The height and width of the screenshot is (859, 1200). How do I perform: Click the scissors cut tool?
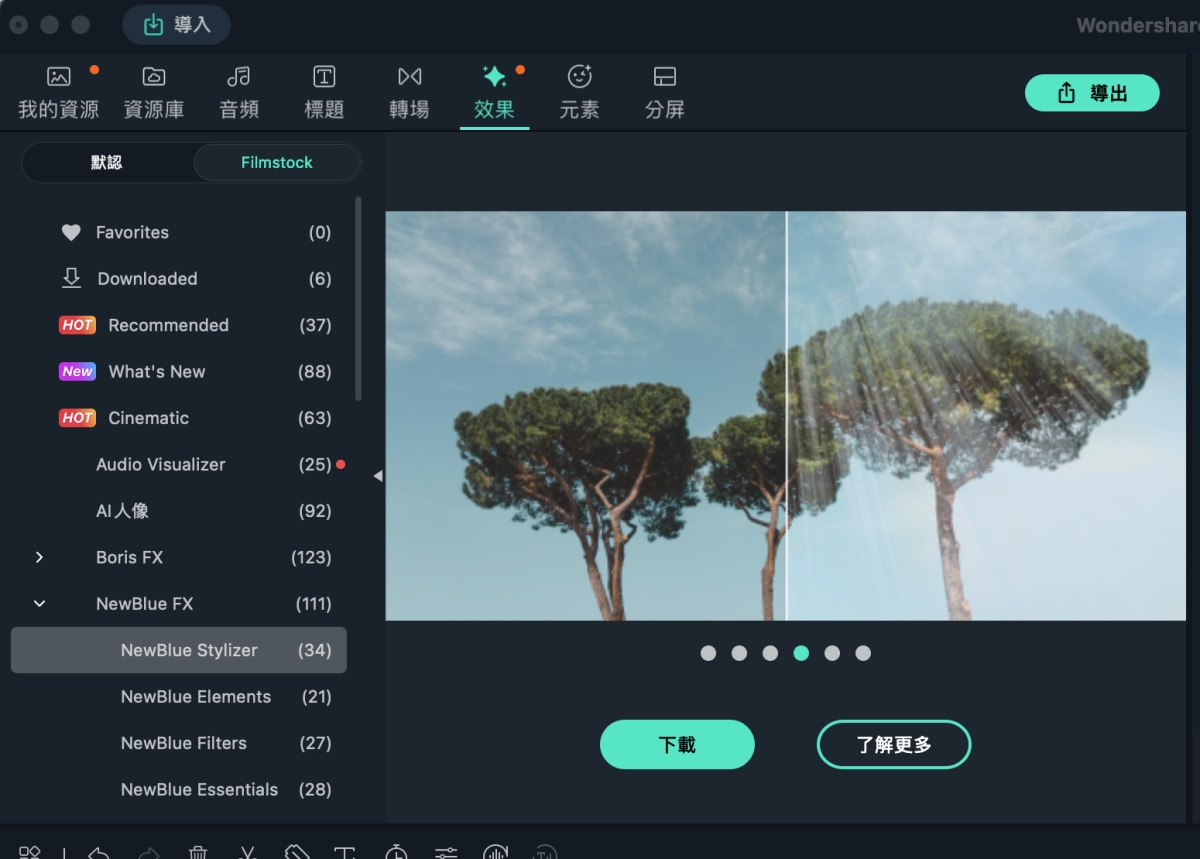click(x=247, y=852)
